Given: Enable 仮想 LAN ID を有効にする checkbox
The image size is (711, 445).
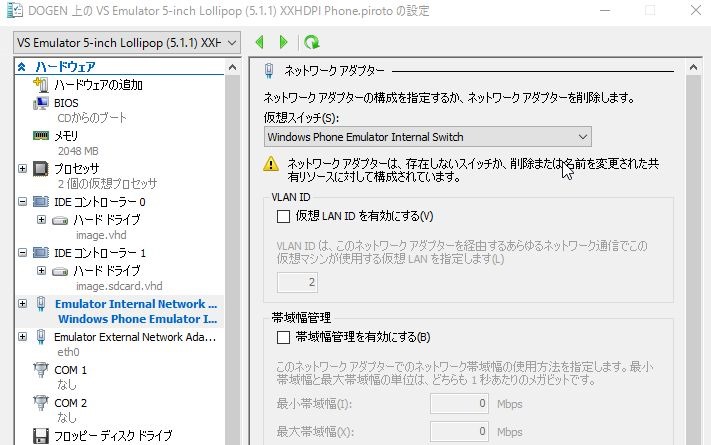Looking at the screenshot, I should point(282,216).
